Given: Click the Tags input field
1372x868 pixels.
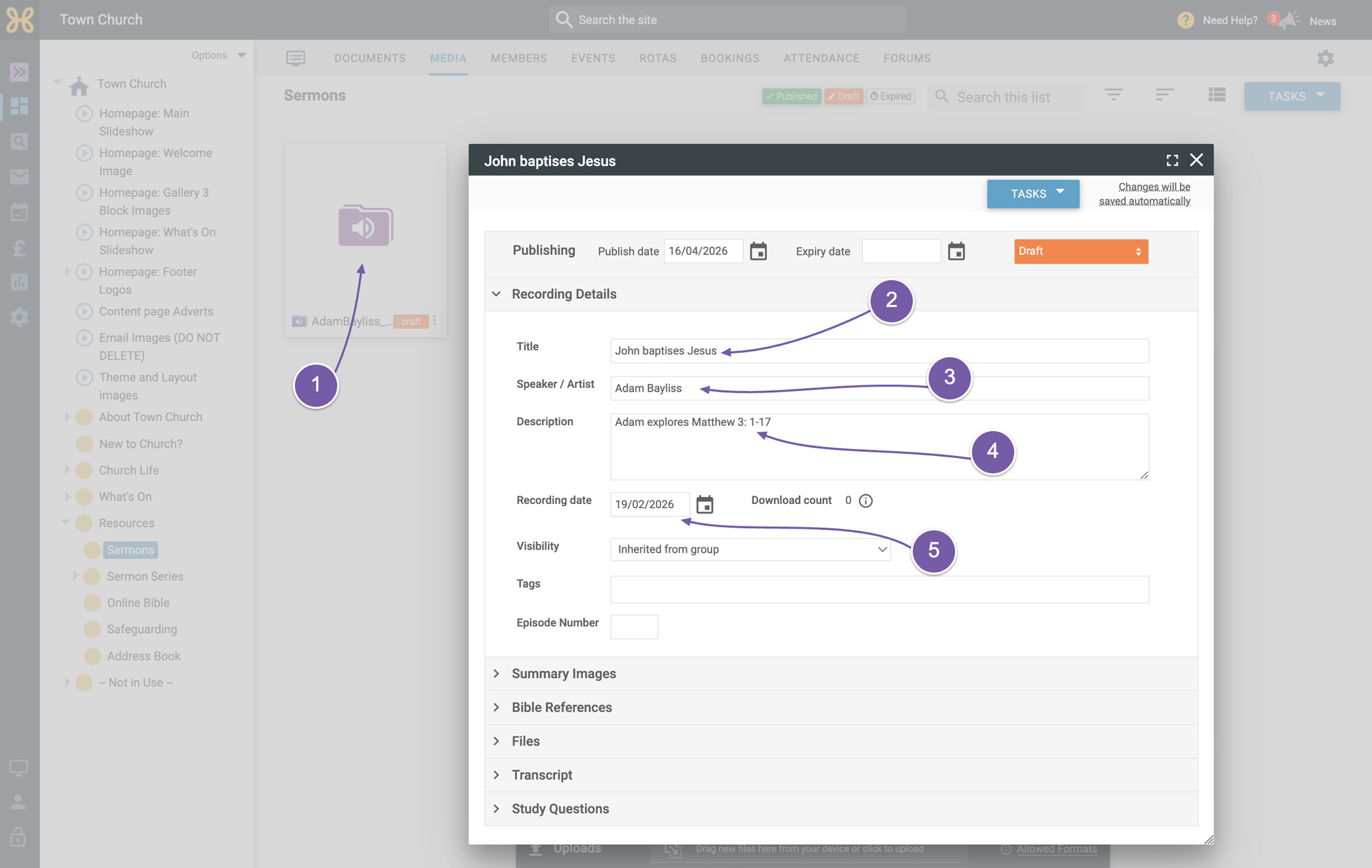Looking at the screenshot, I should pos(879,590).
